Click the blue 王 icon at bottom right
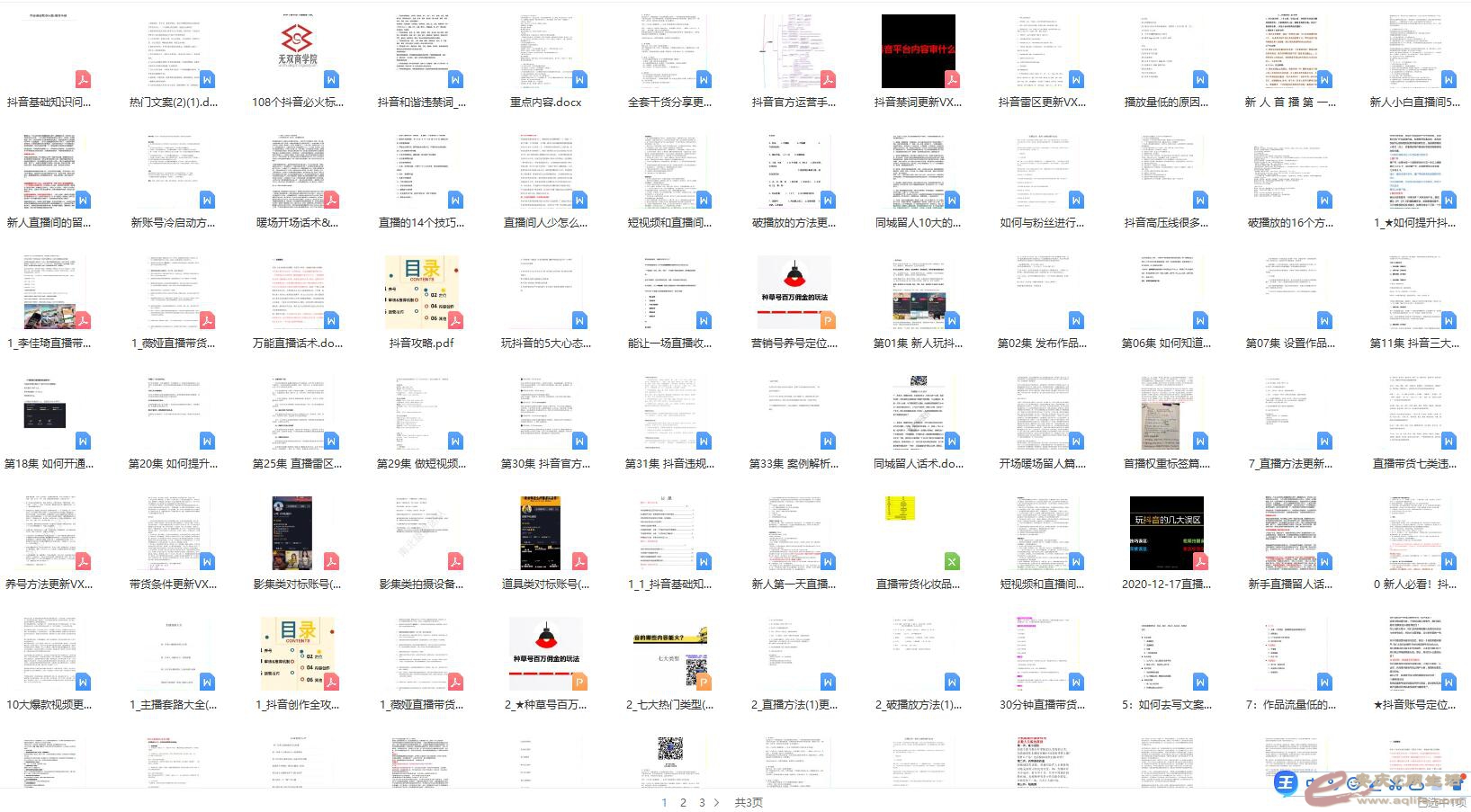This screenshot has height=812, width=1471. (1286, 783)
